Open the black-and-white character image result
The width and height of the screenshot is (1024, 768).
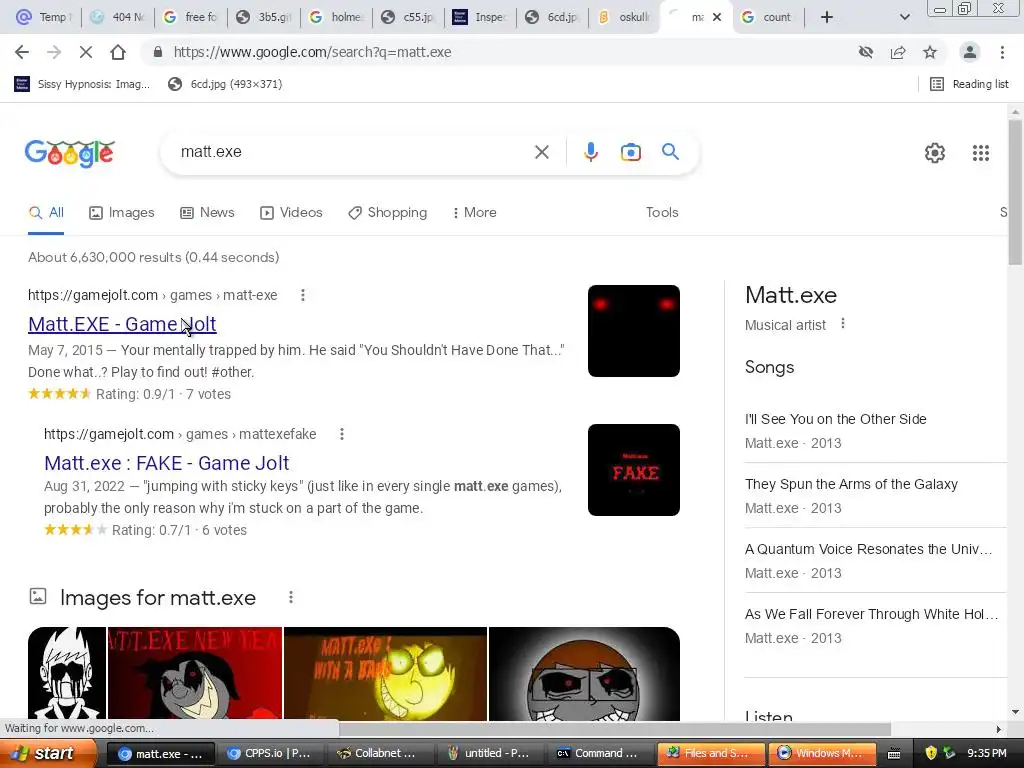67,673
